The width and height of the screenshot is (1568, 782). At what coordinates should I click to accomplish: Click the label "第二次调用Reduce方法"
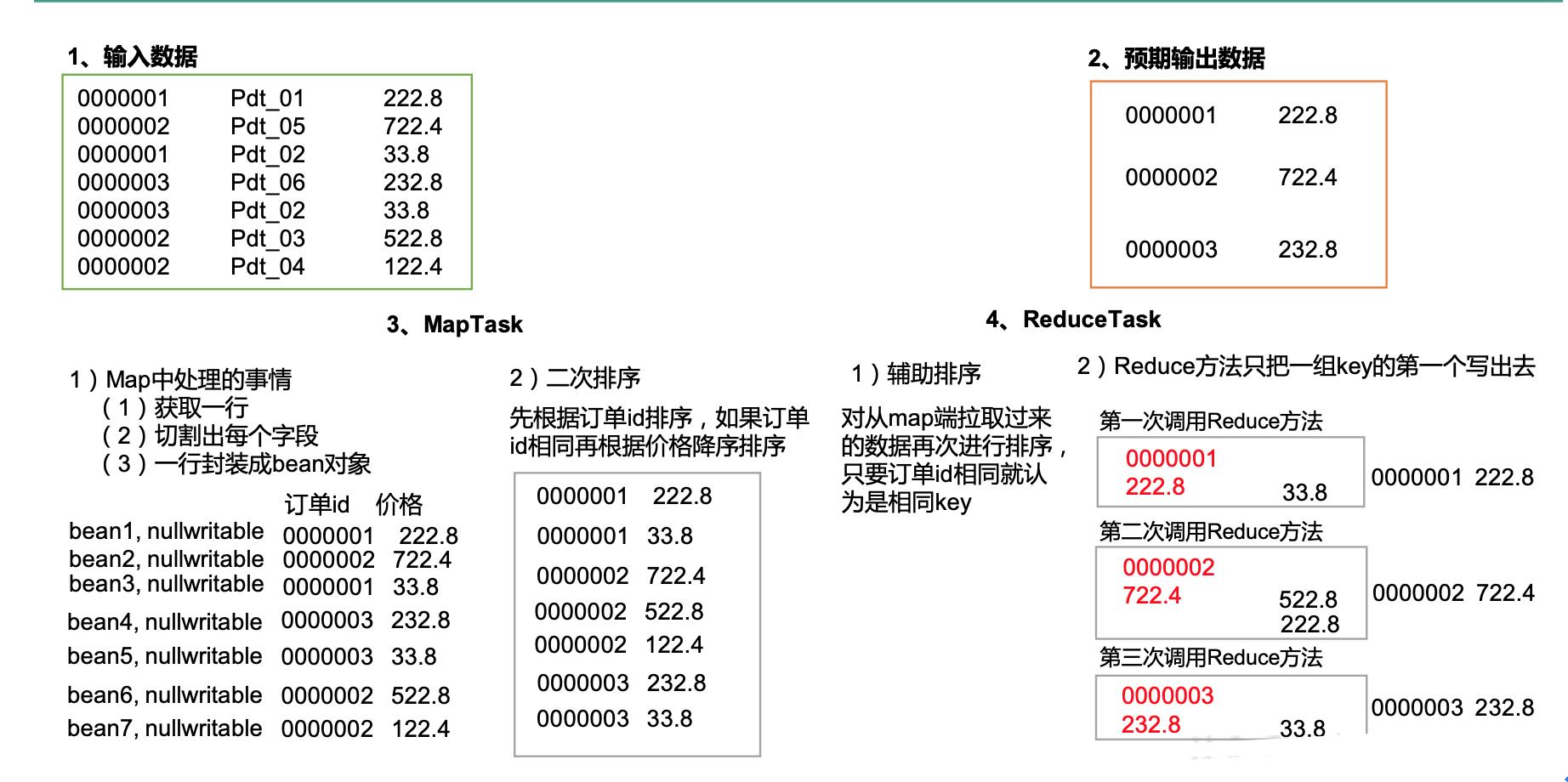pyautogui.click(x=1211, y=531)
